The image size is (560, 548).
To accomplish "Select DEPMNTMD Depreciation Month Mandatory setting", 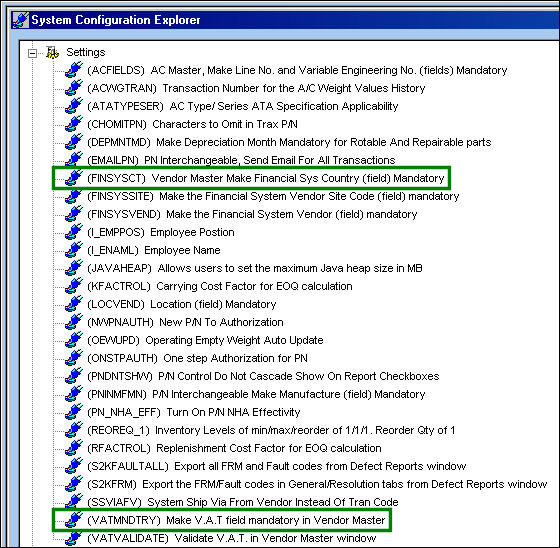I will click(289, 142).
